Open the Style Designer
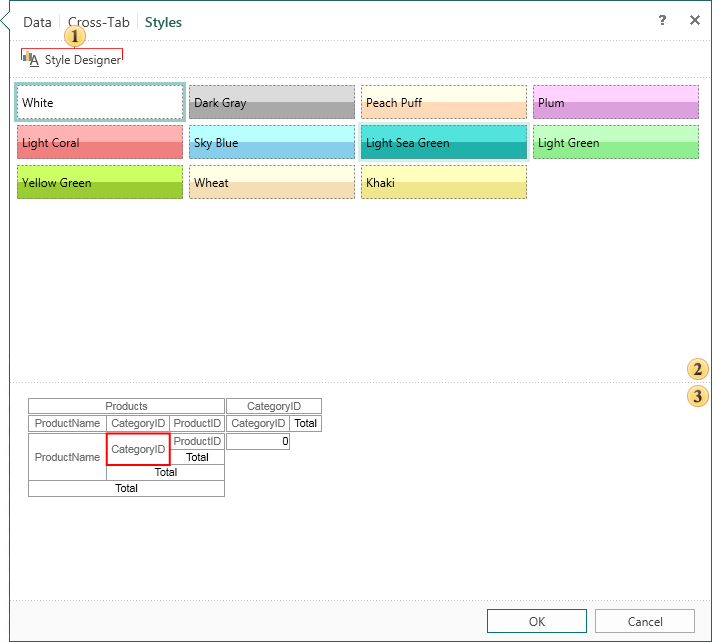This screenshot has width=712, height=642. [72, 60]
